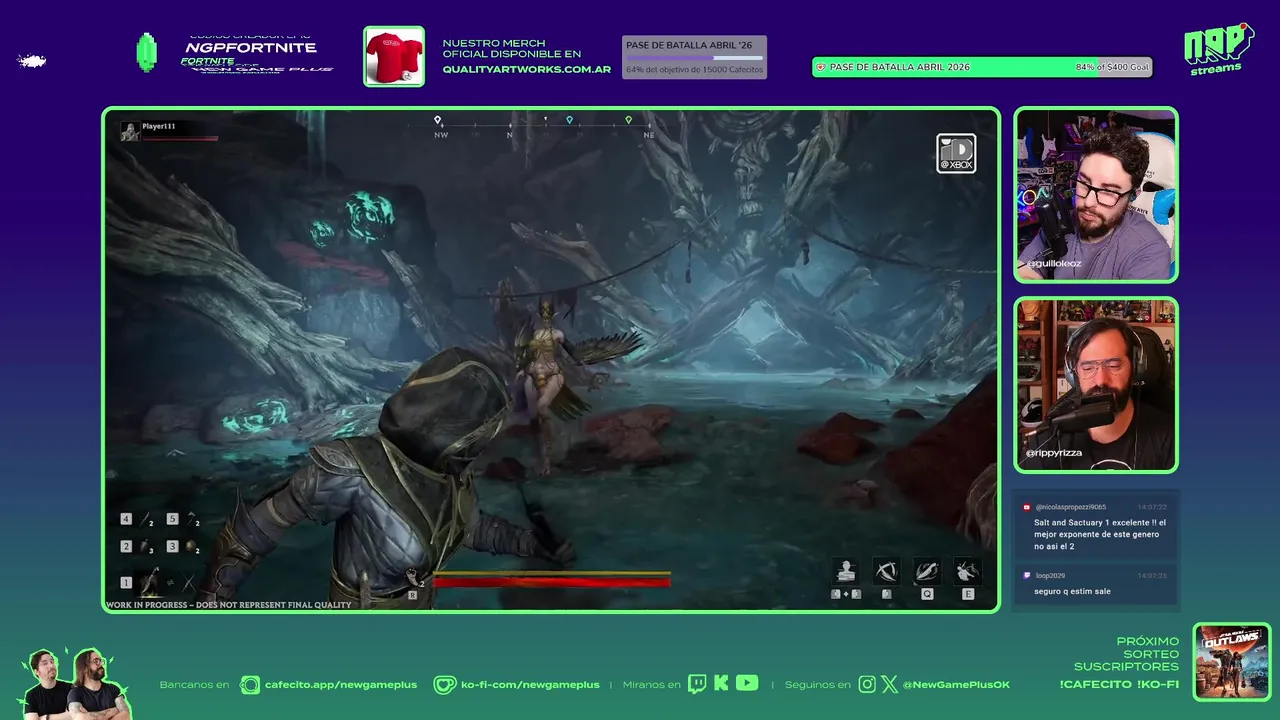Click the white splat icon at top-left

pos(32,61)
